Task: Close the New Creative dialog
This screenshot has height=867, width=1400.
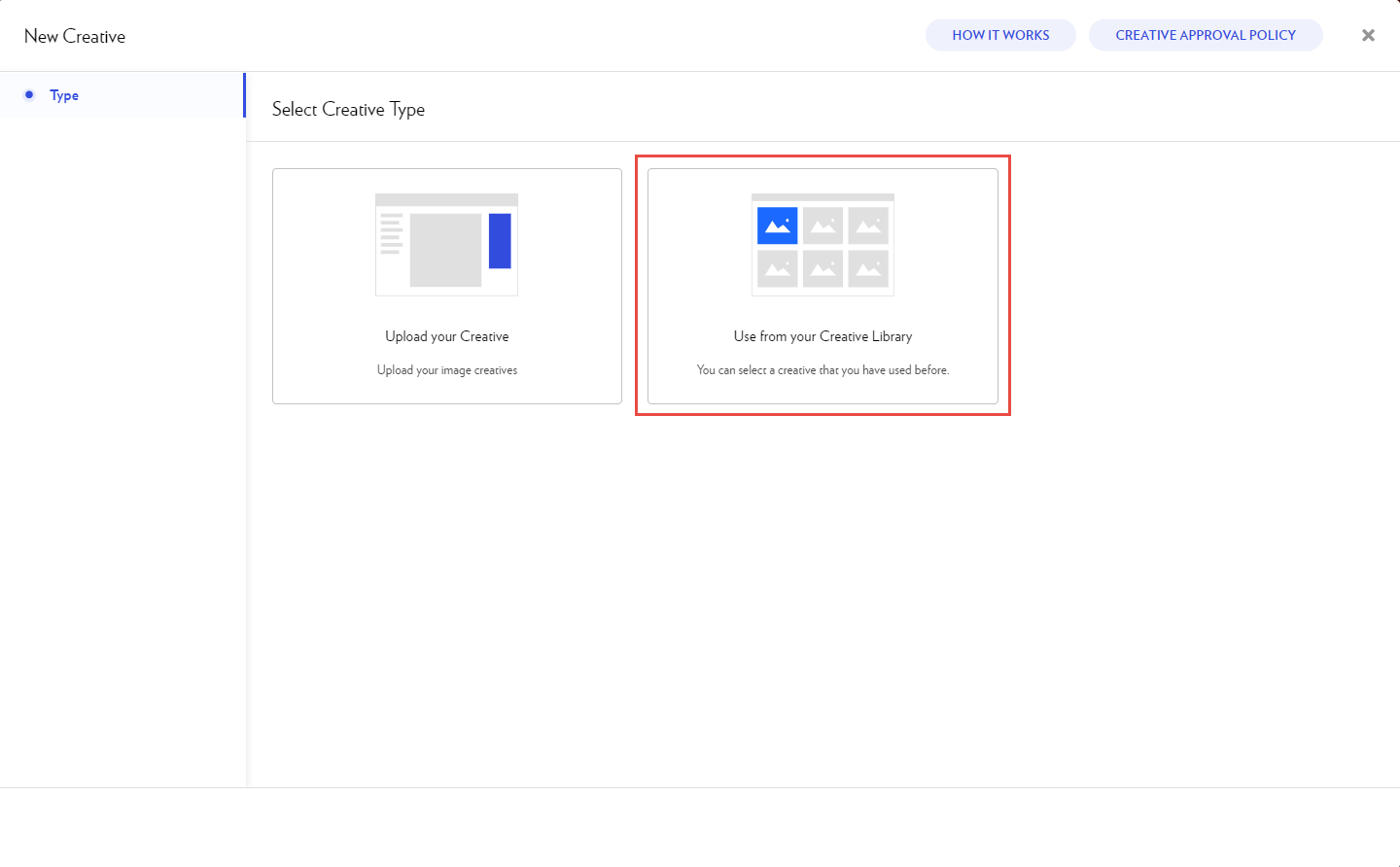Action: tap(1368, 35)
